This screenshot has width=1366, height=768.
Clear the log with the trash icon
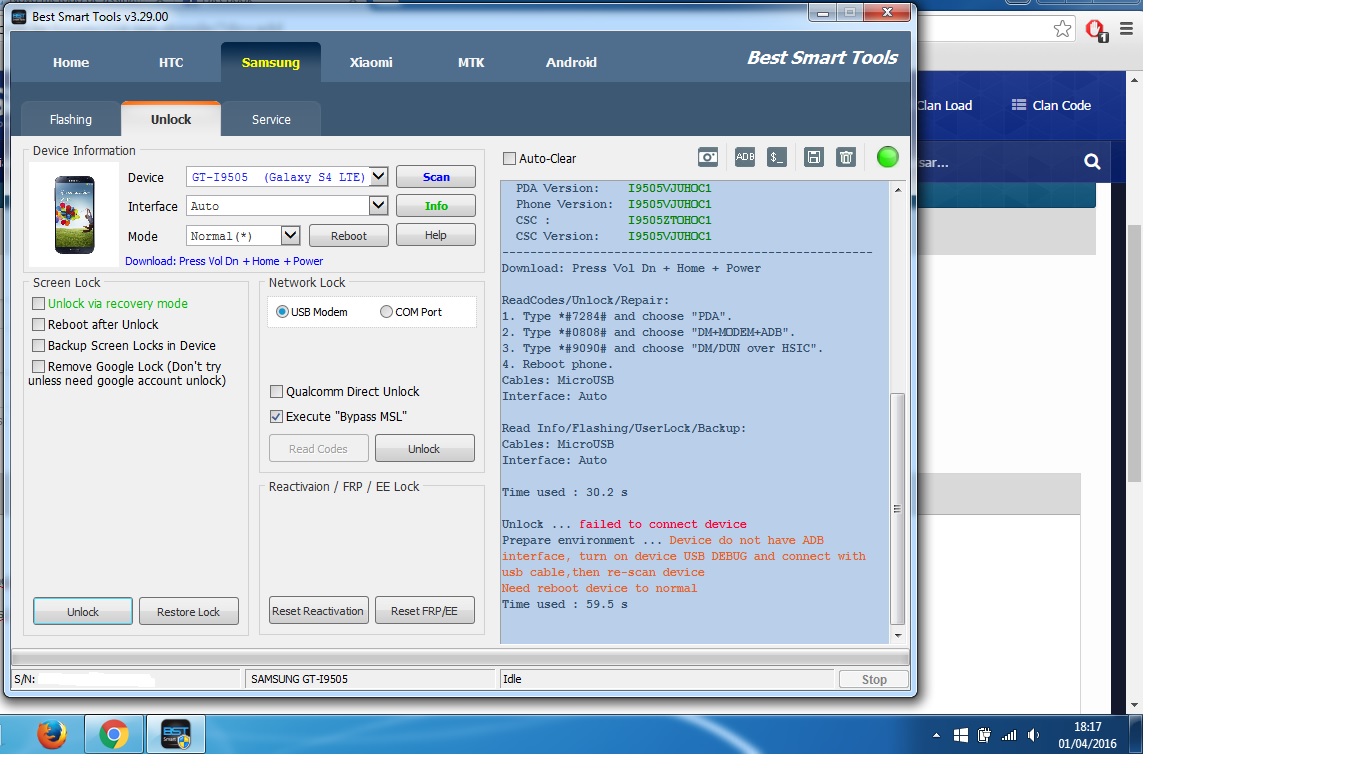coord(846,157)
